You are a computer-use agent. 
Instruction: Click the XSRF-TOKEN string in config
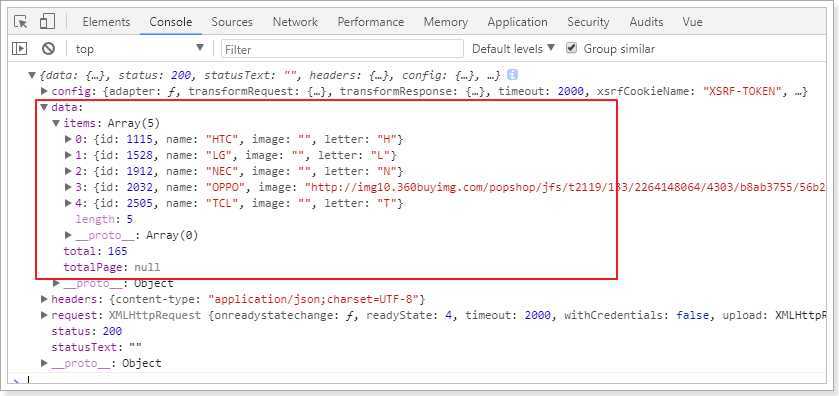pos(743,91)
